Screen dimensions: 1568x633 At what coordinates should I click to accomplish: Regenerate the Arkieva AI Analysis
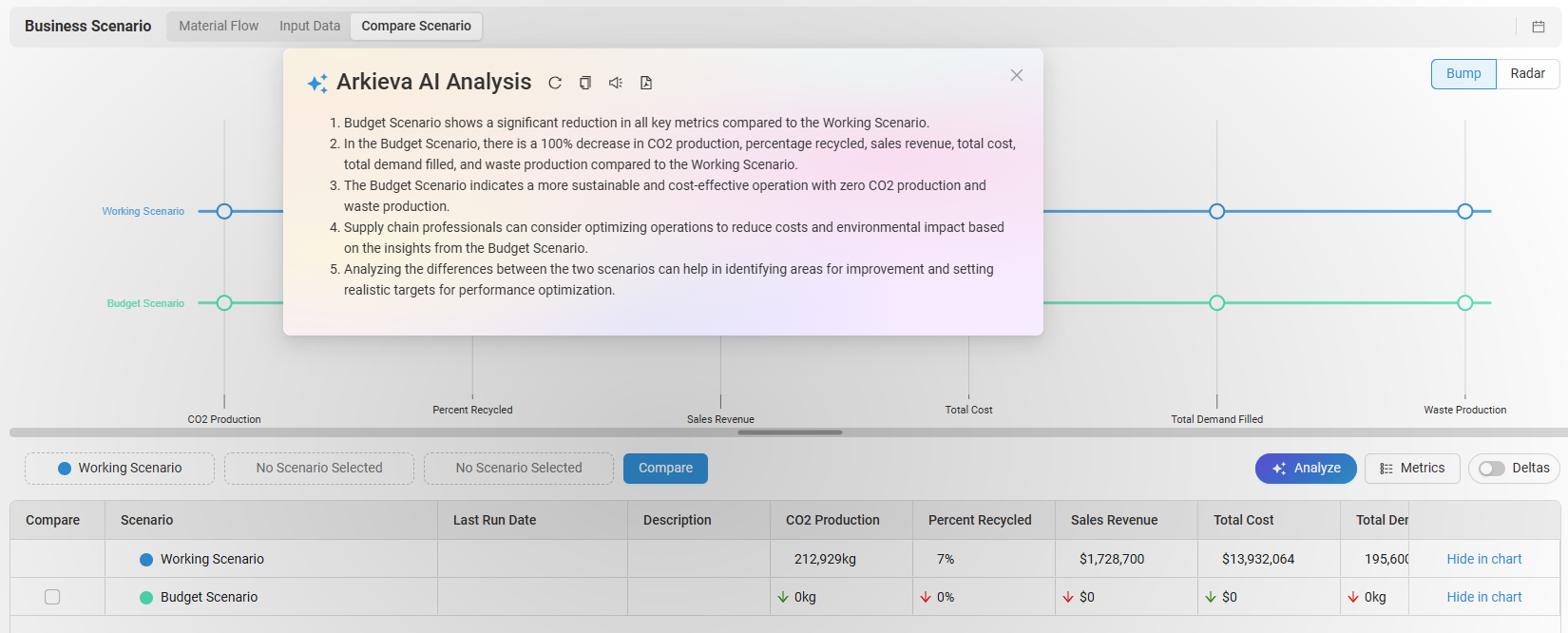555,83
